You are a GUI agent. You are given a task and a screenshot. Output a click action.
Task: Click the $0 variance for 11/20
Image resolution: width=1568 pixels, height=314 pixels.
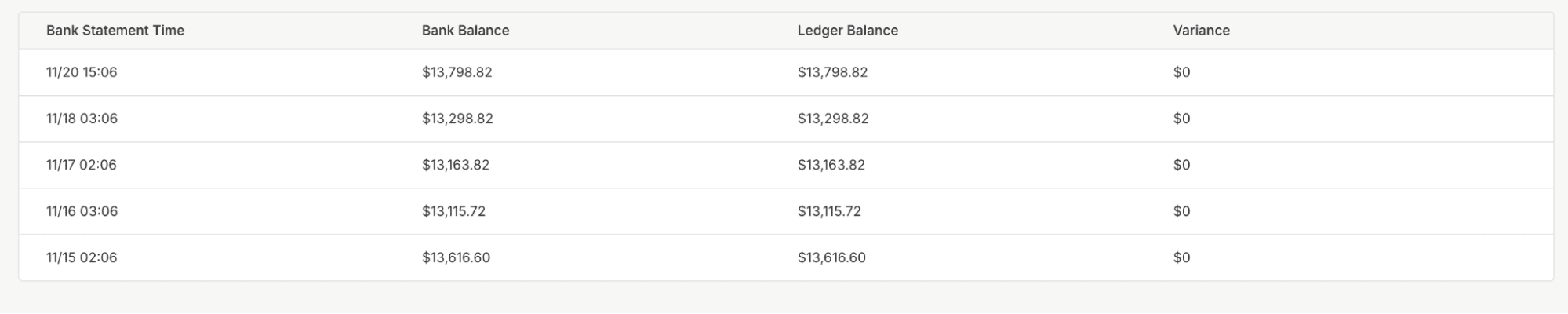(1181, 72)
